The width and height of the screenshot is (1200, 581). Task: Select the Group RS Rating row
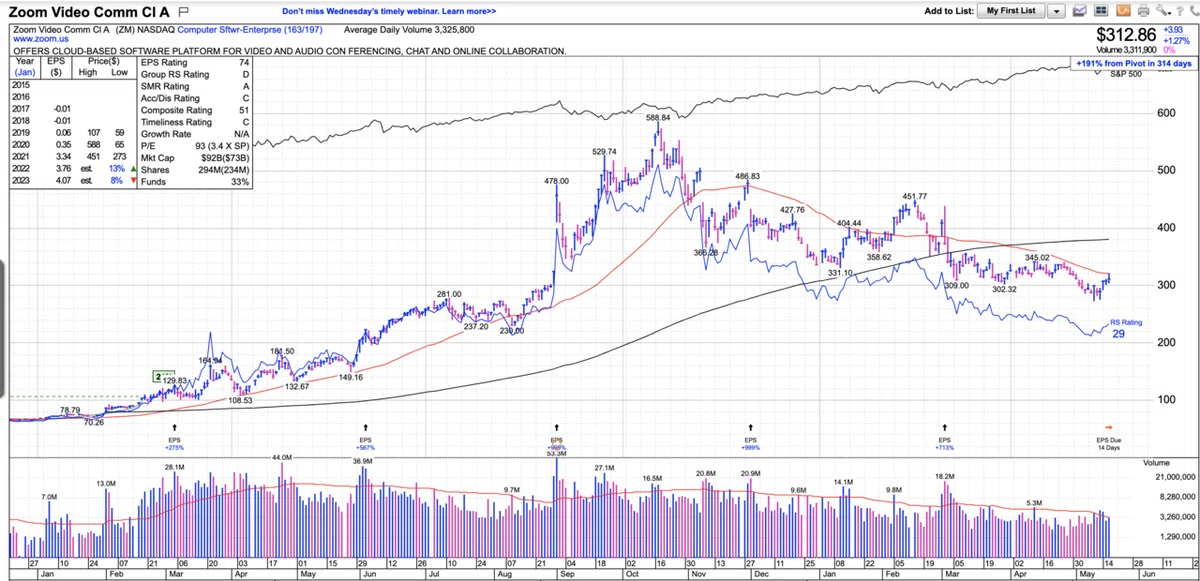[x=195, y=74]
